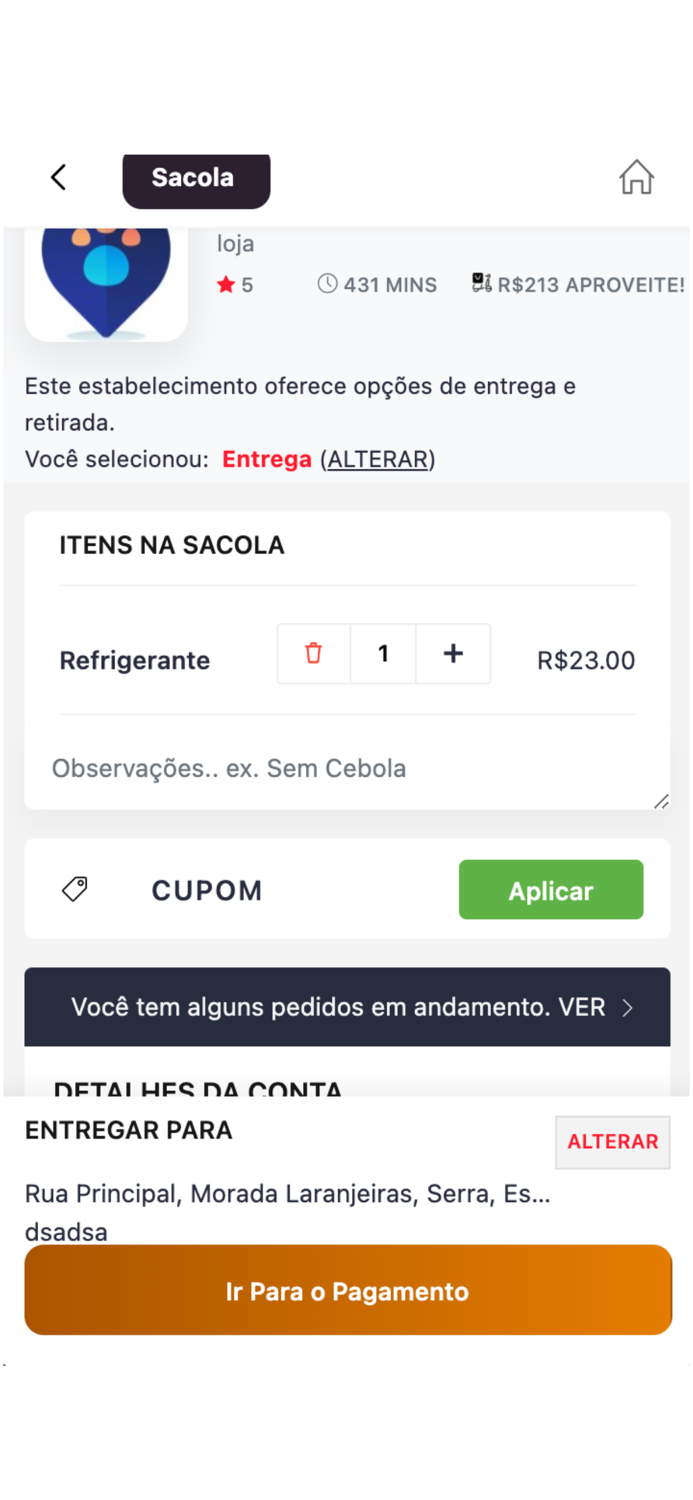The image size is (693, 1500).
Task: Click the back arrow to return
Action: [x=58, y=176]
